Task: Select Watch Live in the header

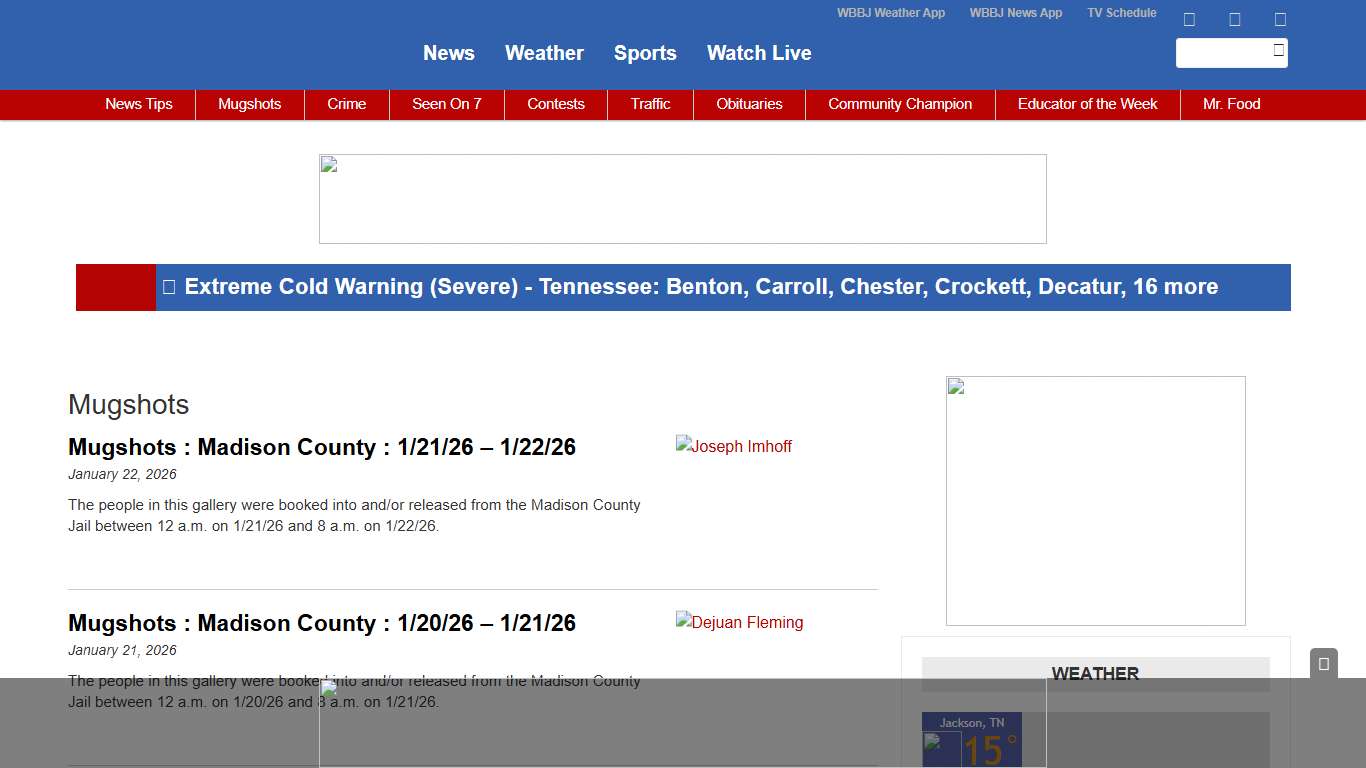Action: coord(759,53)
